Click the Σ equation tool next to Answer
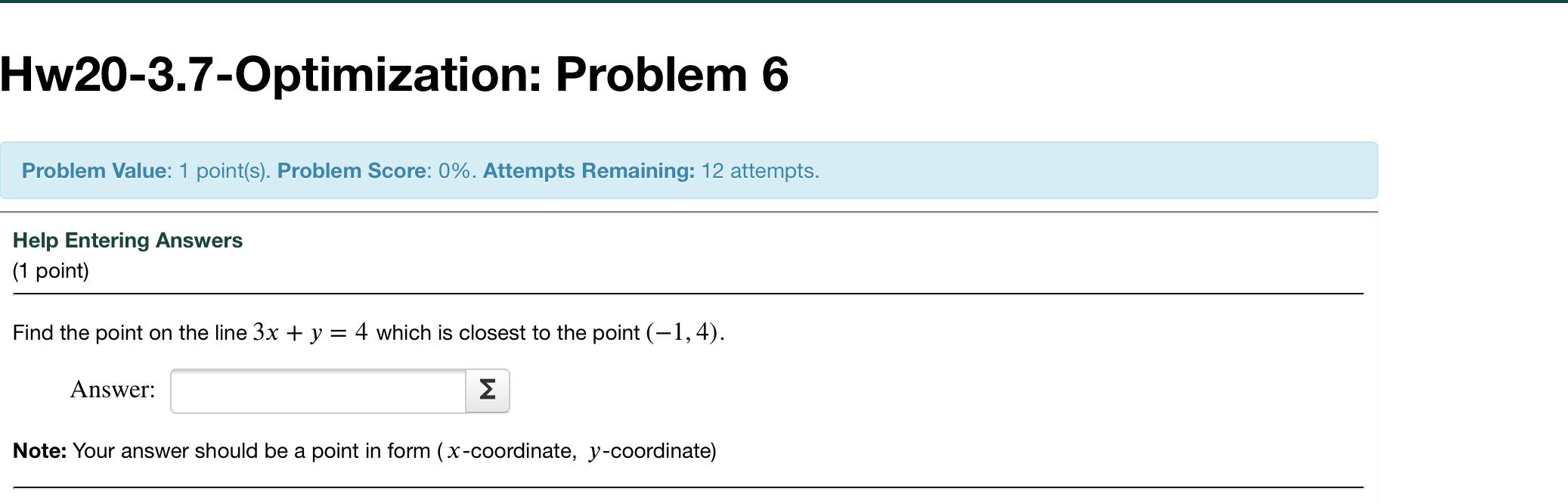 tap(488, 390)
